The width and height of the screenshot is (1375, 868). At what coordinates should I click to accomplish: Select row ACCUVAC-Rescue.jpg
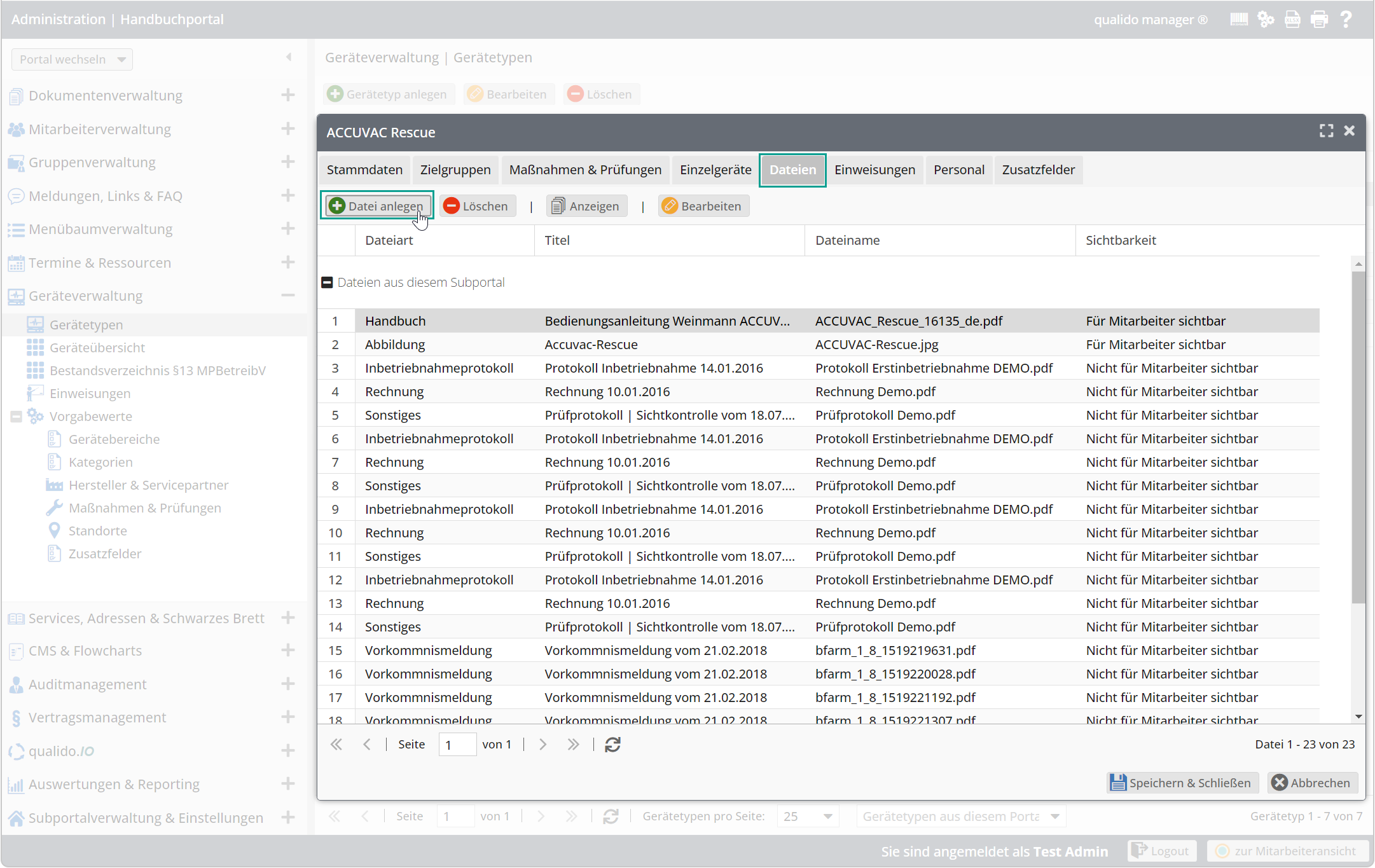click(x=819, y=345)
